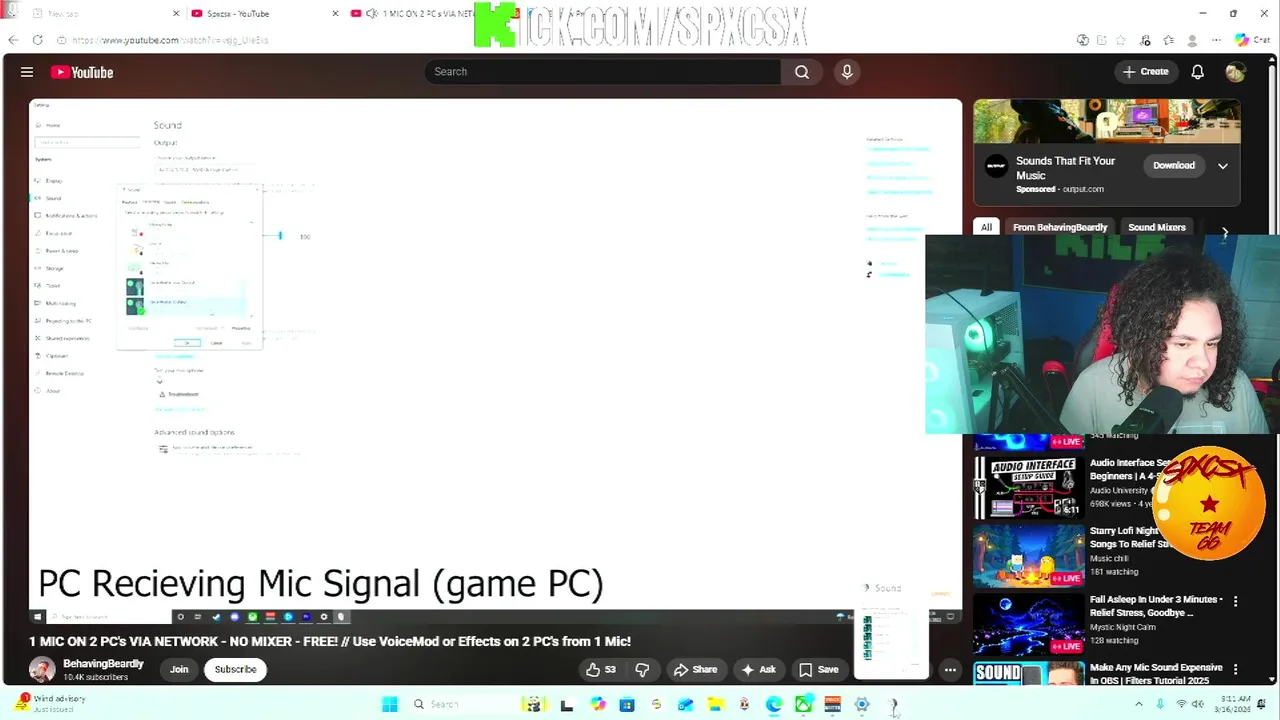
Task: Open BehavingBeardly channel avatar
Action: [x=42, y=669]
